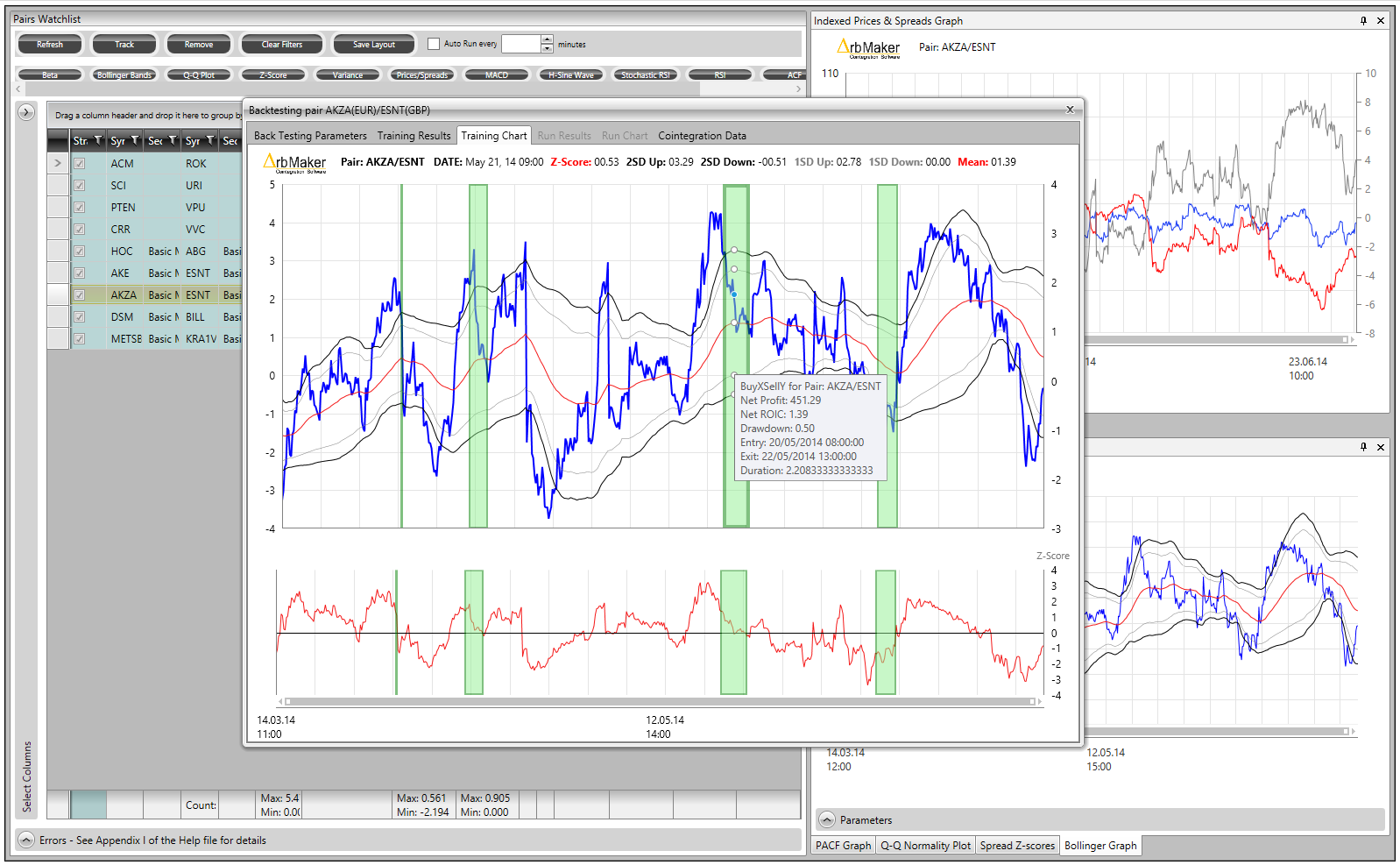The height and width of the screenshot is (865, 1400).
Task: Toggle the checkbox in the PTEN row
Action: pyautogui.click(x=80, y=207)
